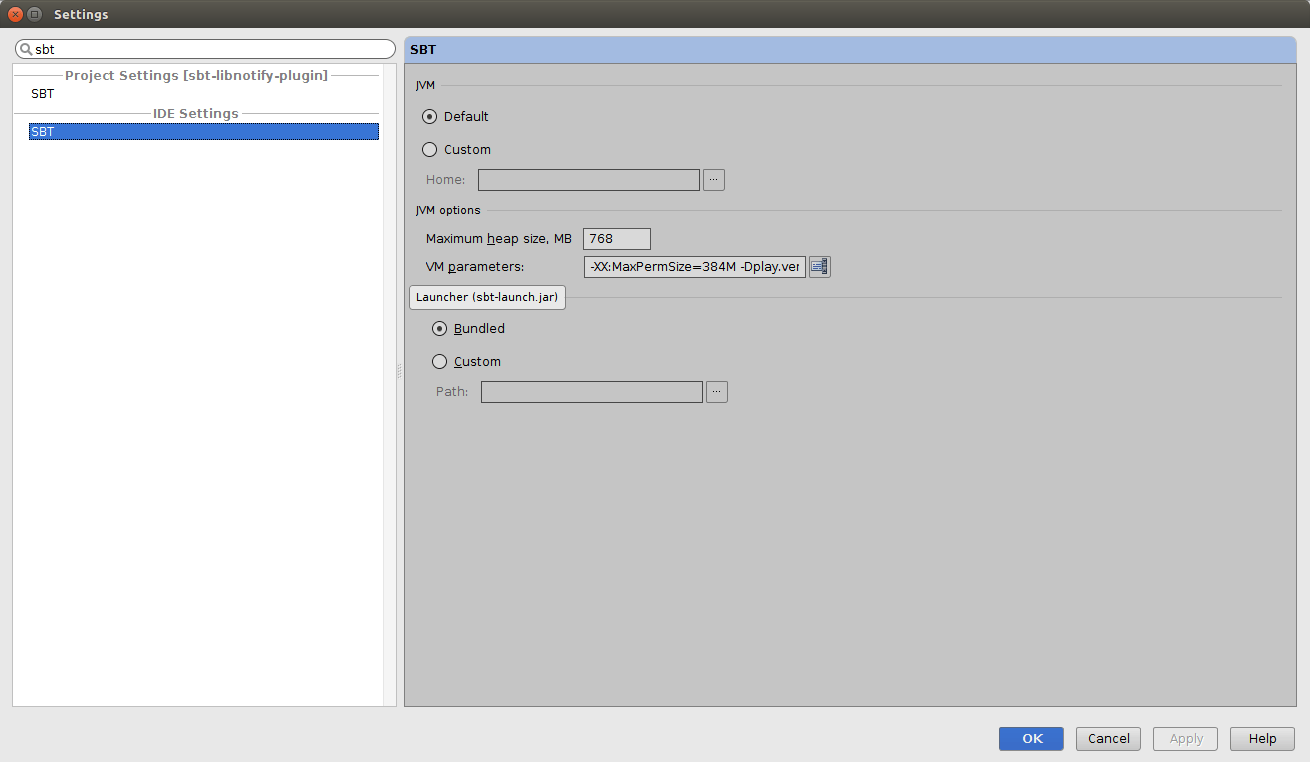
Task: Click the Launcher (sbt-launch.jar) label
Action: click(x=487, y=297)
